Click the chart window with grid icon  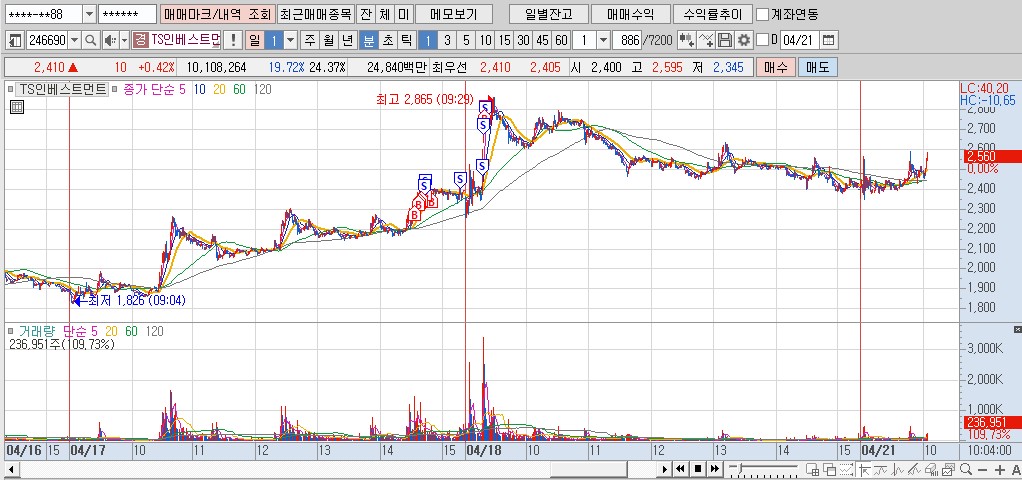[812, 469]
